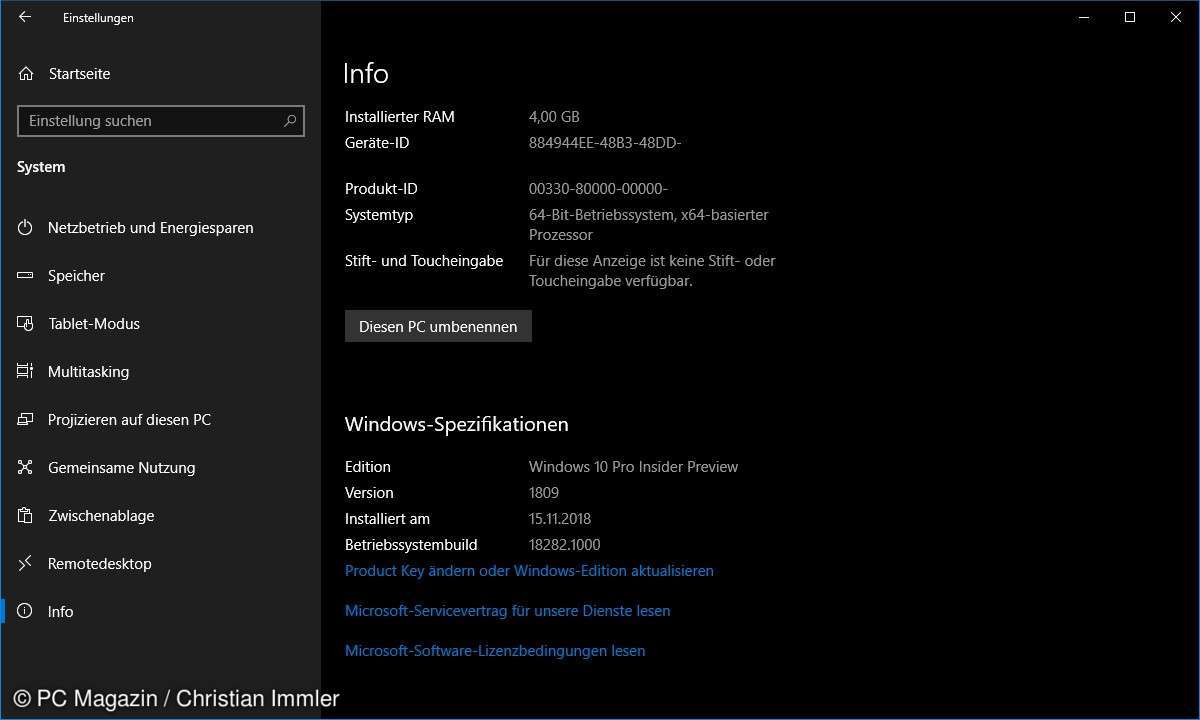Screen dimensions: 1200x720
Task: Read the Microsoft-Software-Lizenzbedingungen link
Action: click(495, 651)
